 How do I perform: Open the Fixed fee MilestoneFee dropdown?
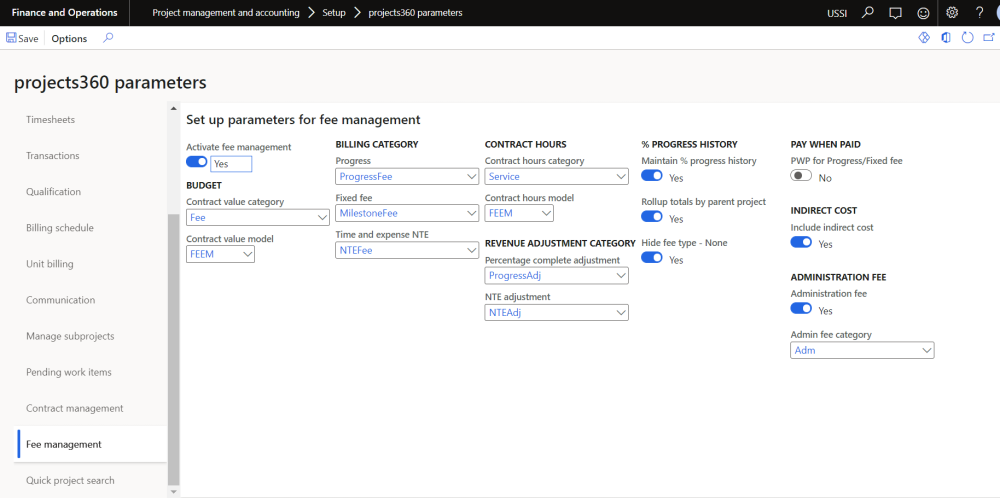[x=471, y=213]
